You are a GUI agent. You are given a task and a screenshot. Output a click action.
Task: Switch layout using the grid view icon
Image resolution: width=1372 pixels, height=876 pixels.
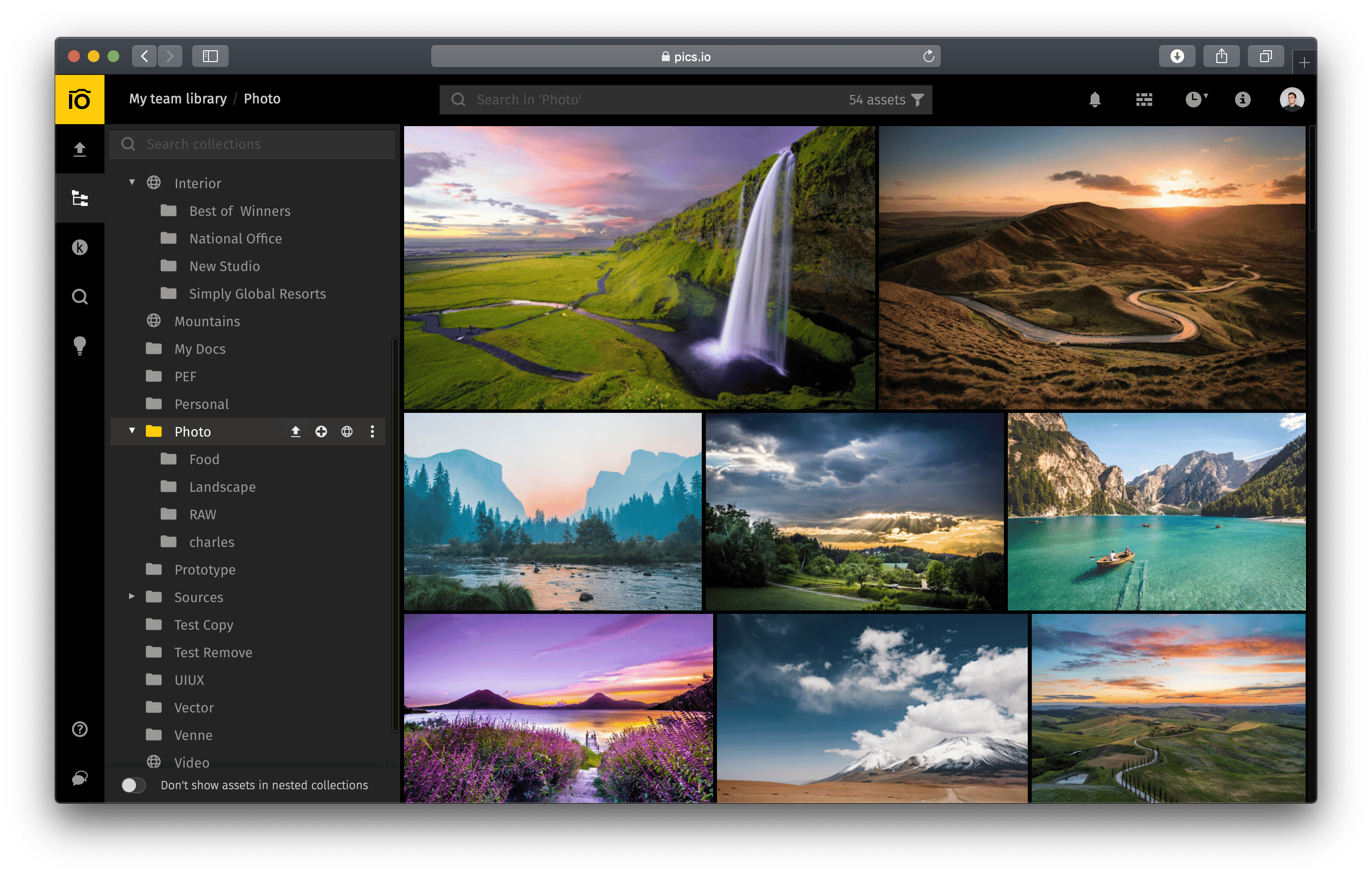[1143, 99]
